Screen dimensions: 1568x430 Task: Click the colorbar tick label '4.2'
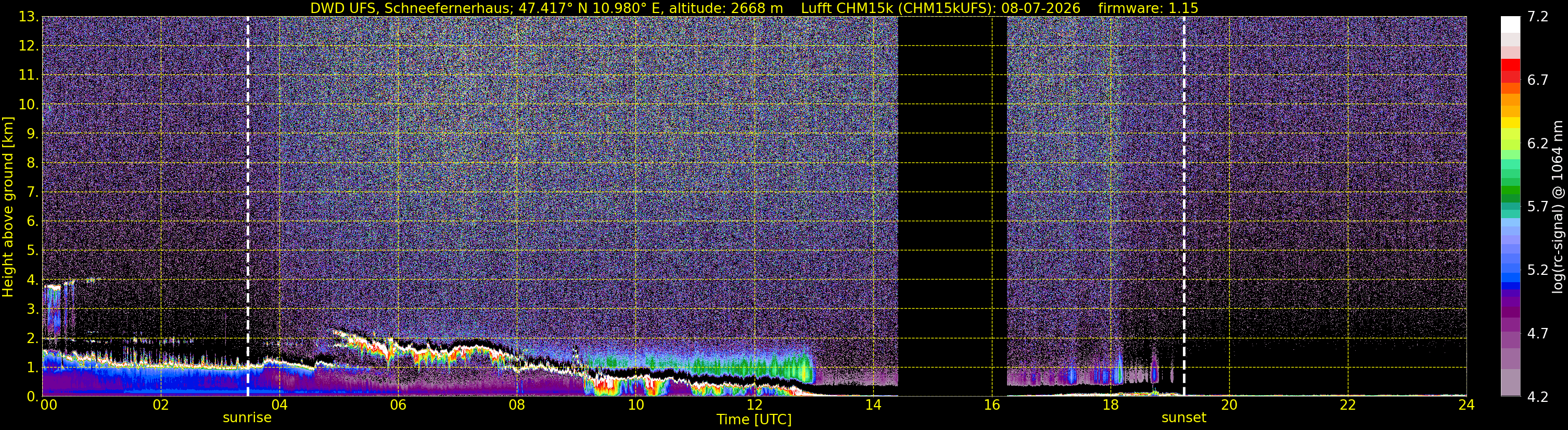pyautogui.click(x=1538, y=397)
